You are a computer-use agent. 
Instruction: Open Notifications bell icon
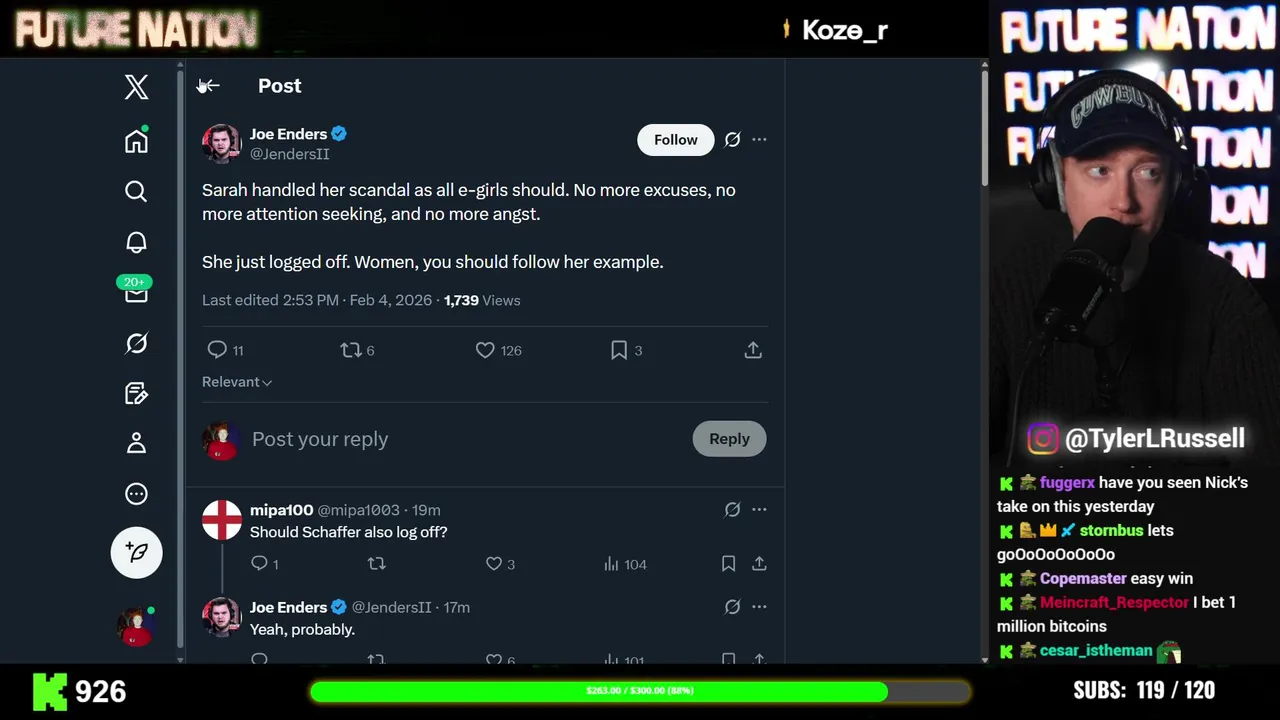coord(136,242)
